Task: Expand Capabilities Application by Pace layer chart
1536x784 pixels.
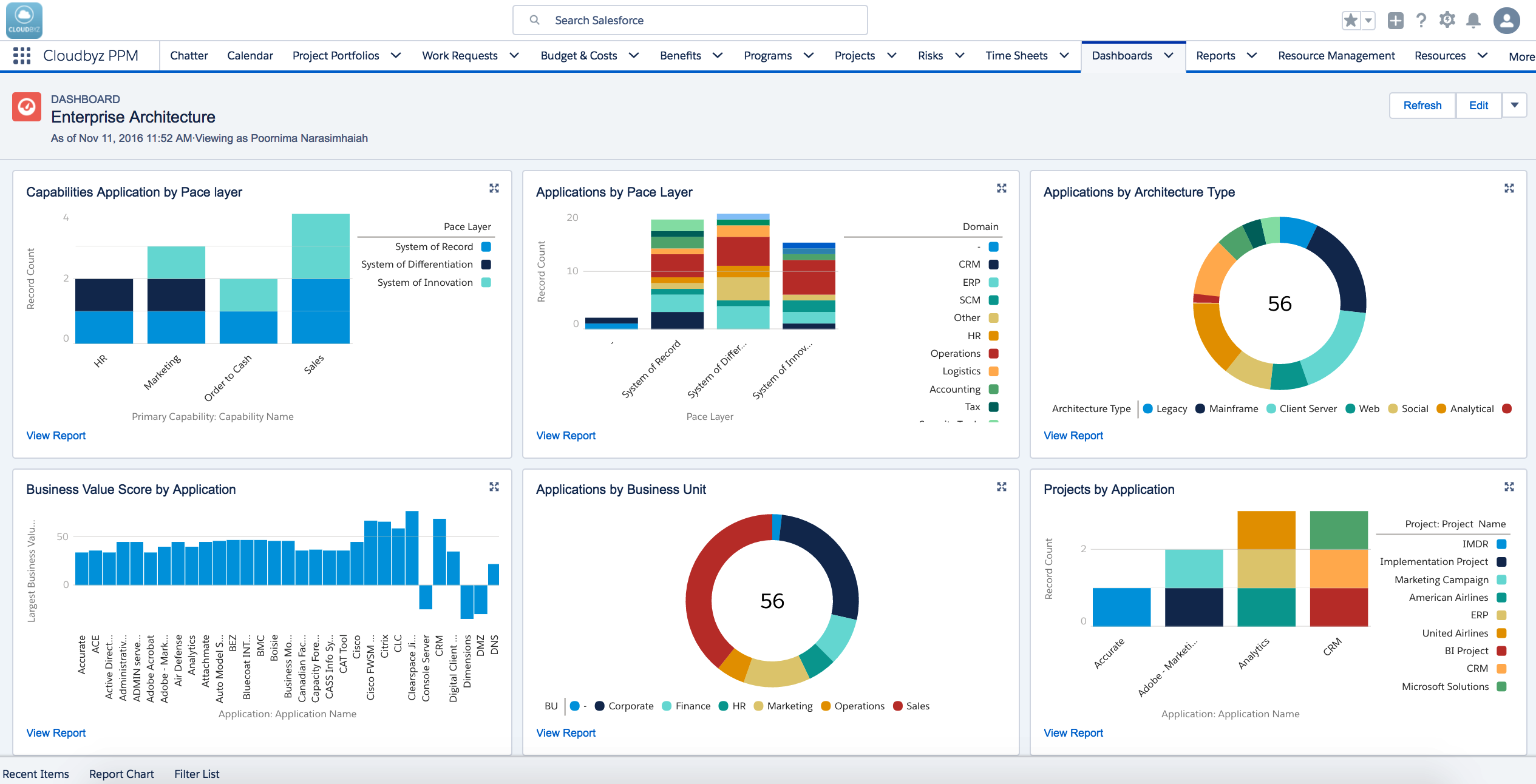Action: (x=494, y=189)
